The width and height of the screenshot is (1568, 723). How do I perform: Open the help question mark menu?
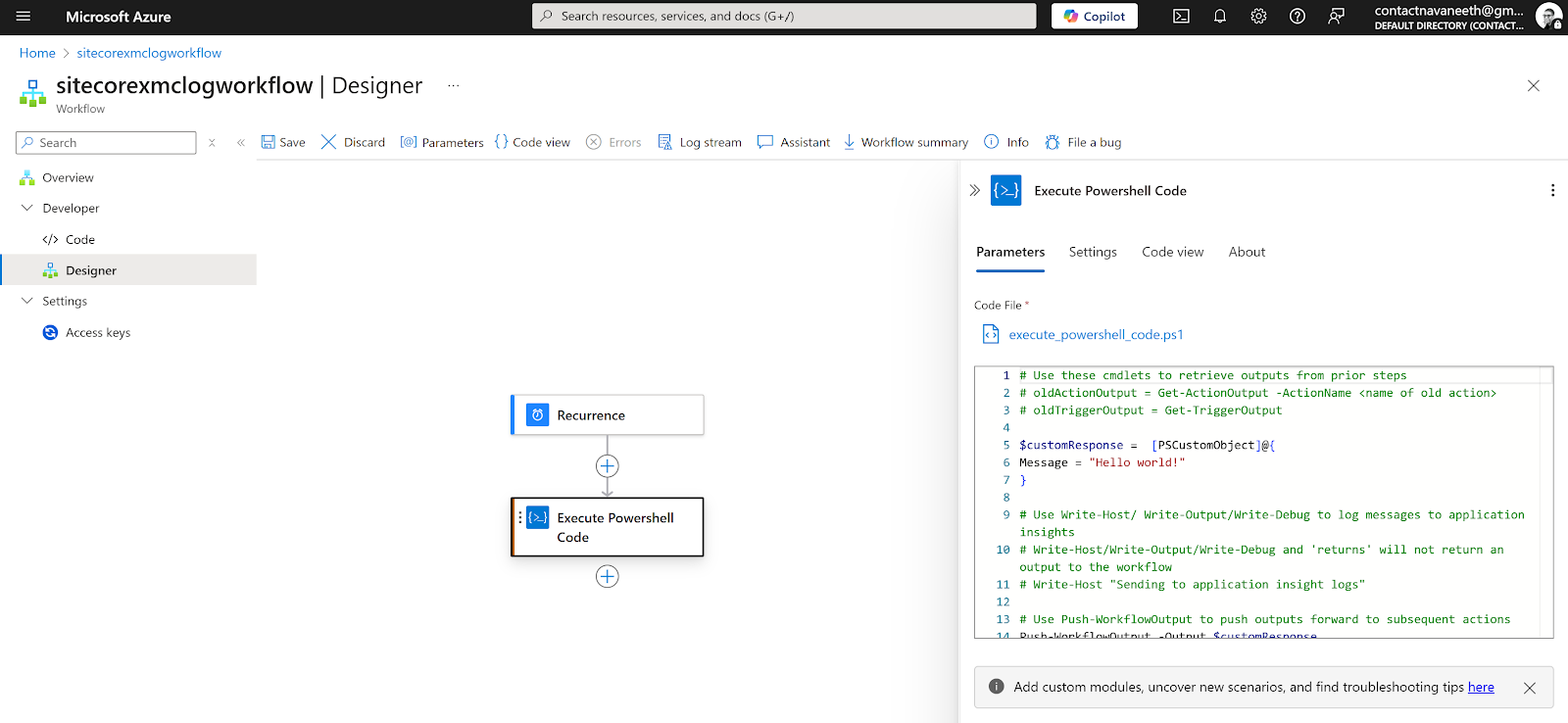(1298, 17)
